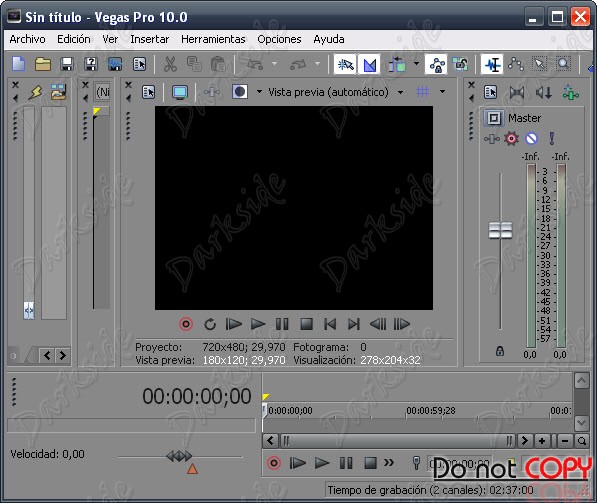
Task: Toggle Lock Envelopes to Events button
Action: coord(437,64)
